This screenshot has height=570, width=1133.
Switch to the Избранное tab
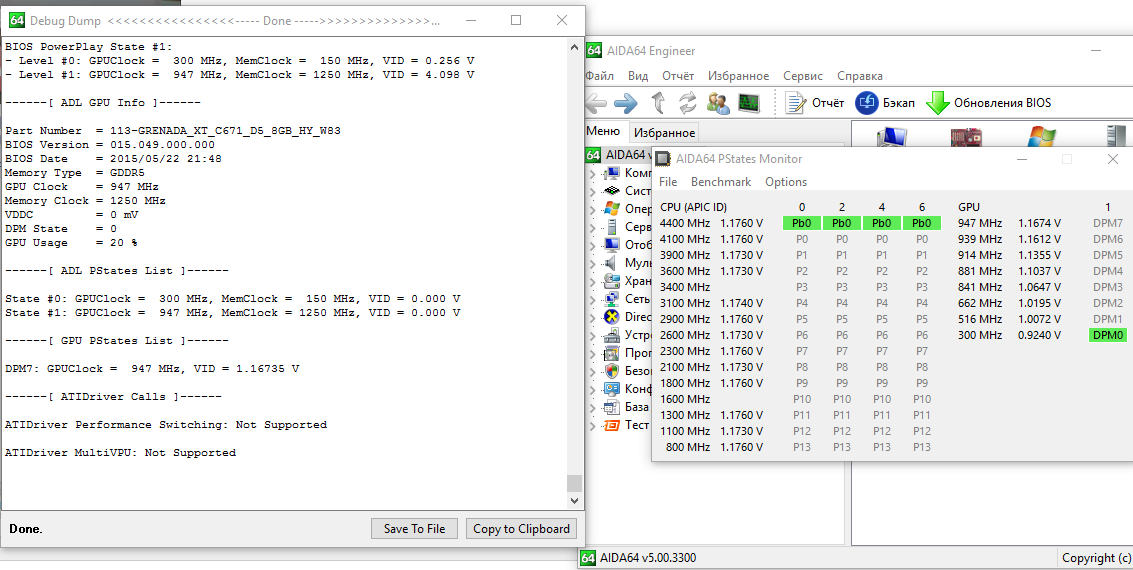664,132
